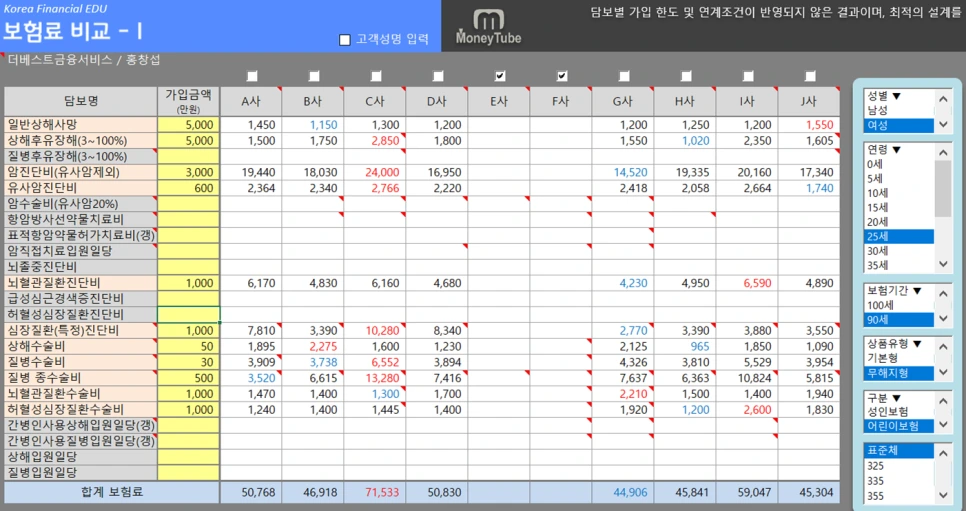Screen dimensions: 966x511
Task: Tick the checkbox above A사 column
Action: click(x=252, y=76)
